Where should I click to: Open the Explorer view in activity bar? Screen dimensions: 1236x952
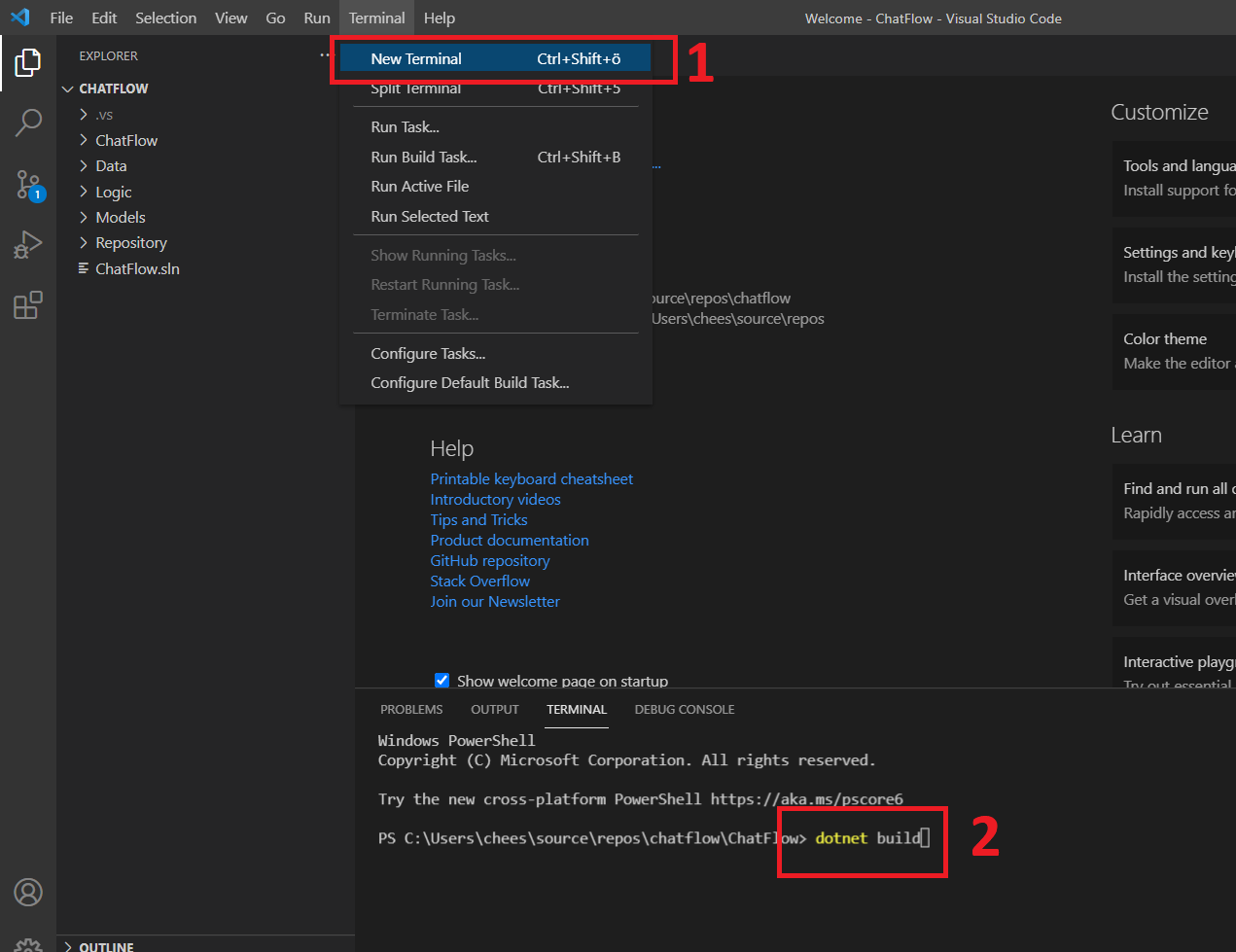[x=28, y=63]
